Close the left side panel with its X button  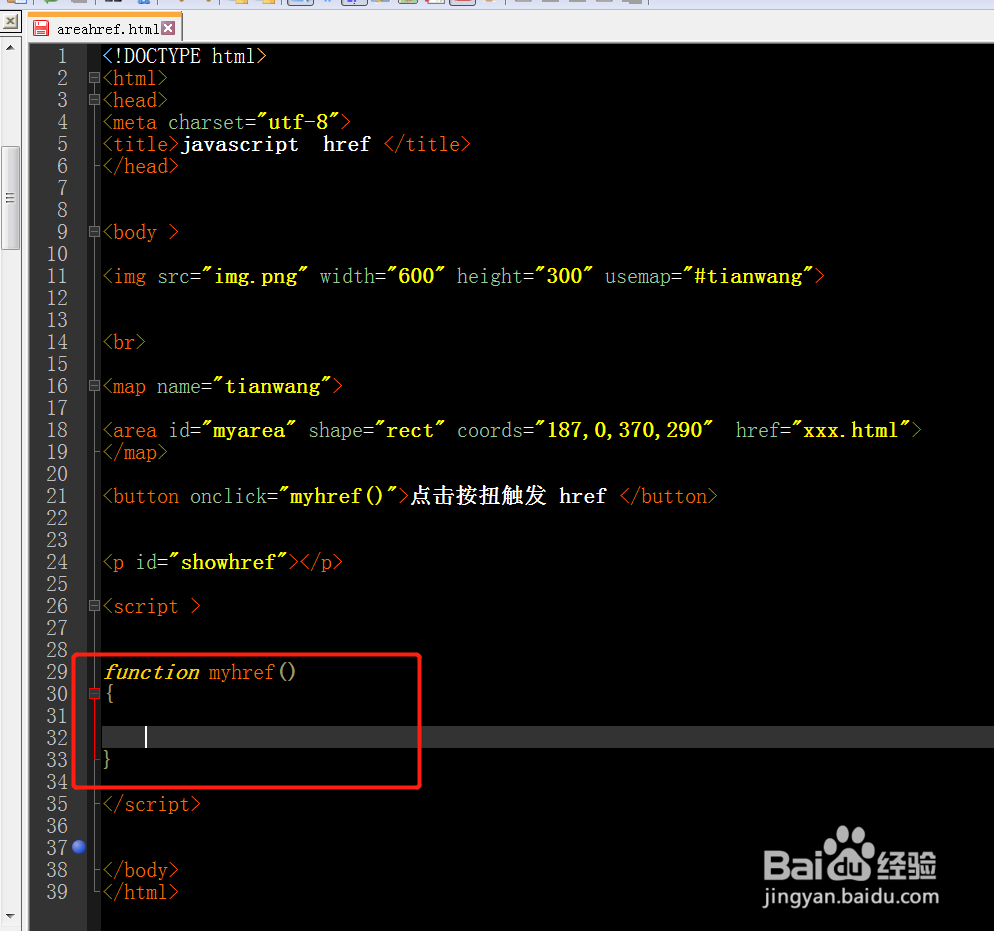point(11,22)
